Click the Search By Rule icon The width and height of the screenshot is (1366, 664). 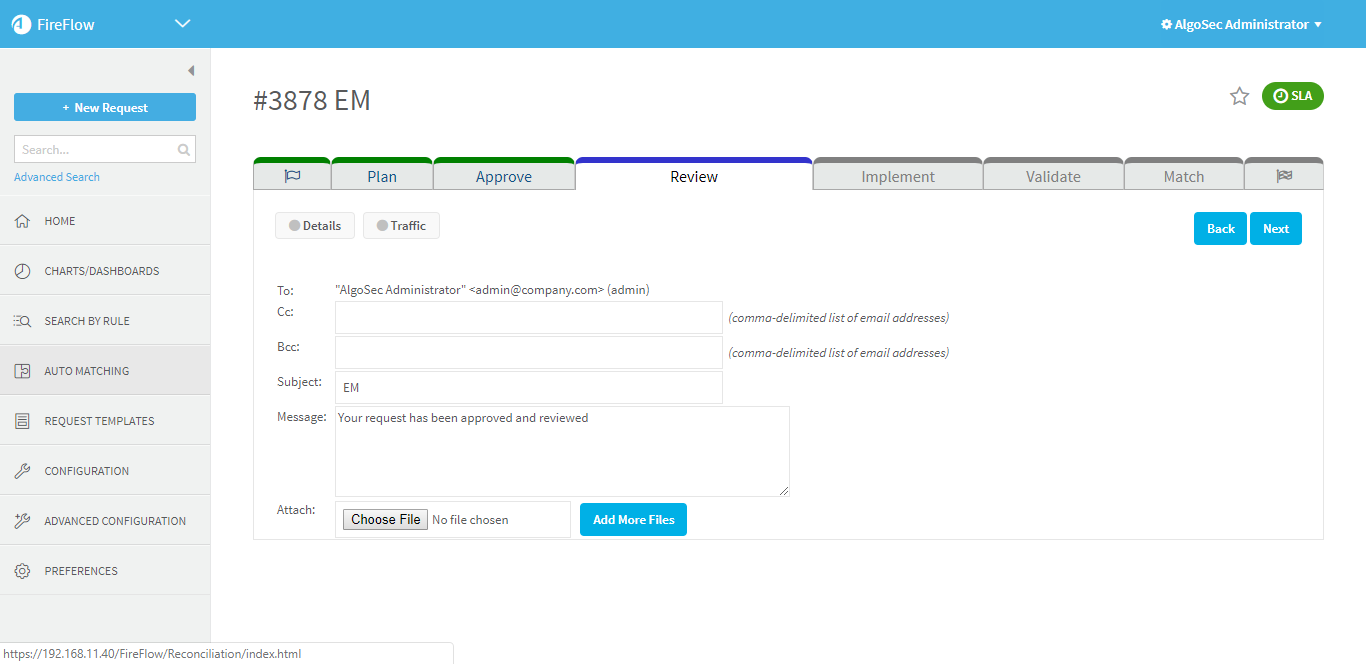click(22, 321)
